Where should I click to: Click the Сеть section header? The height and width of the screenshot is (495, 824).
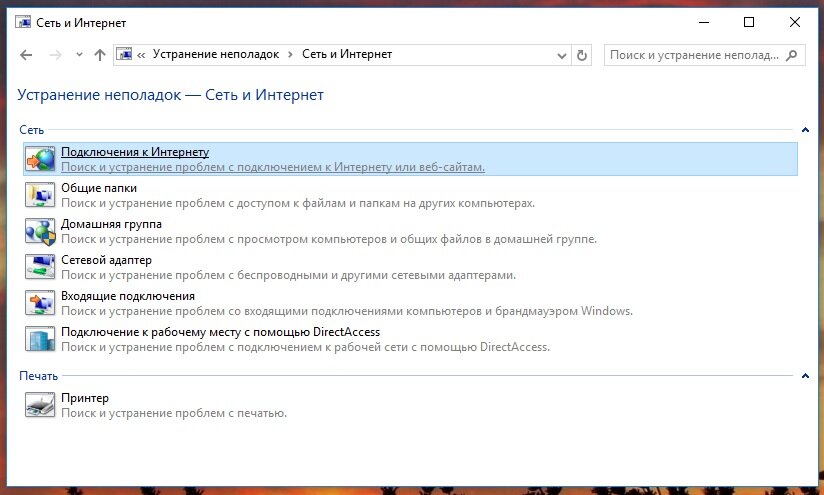32,130
